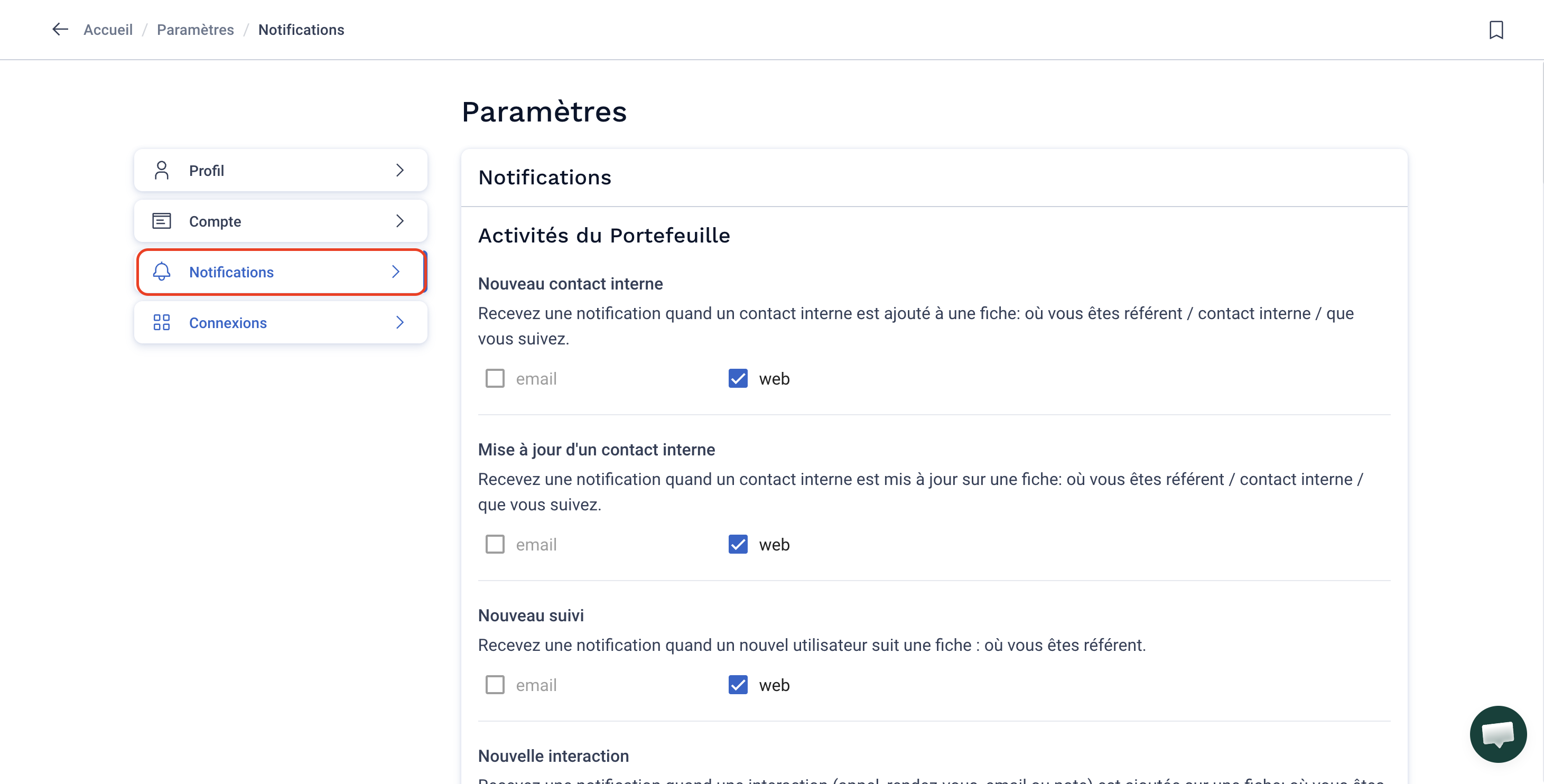Expand the Profil chevron
Screen dimensions: 1544x784
tap(400, 170)
